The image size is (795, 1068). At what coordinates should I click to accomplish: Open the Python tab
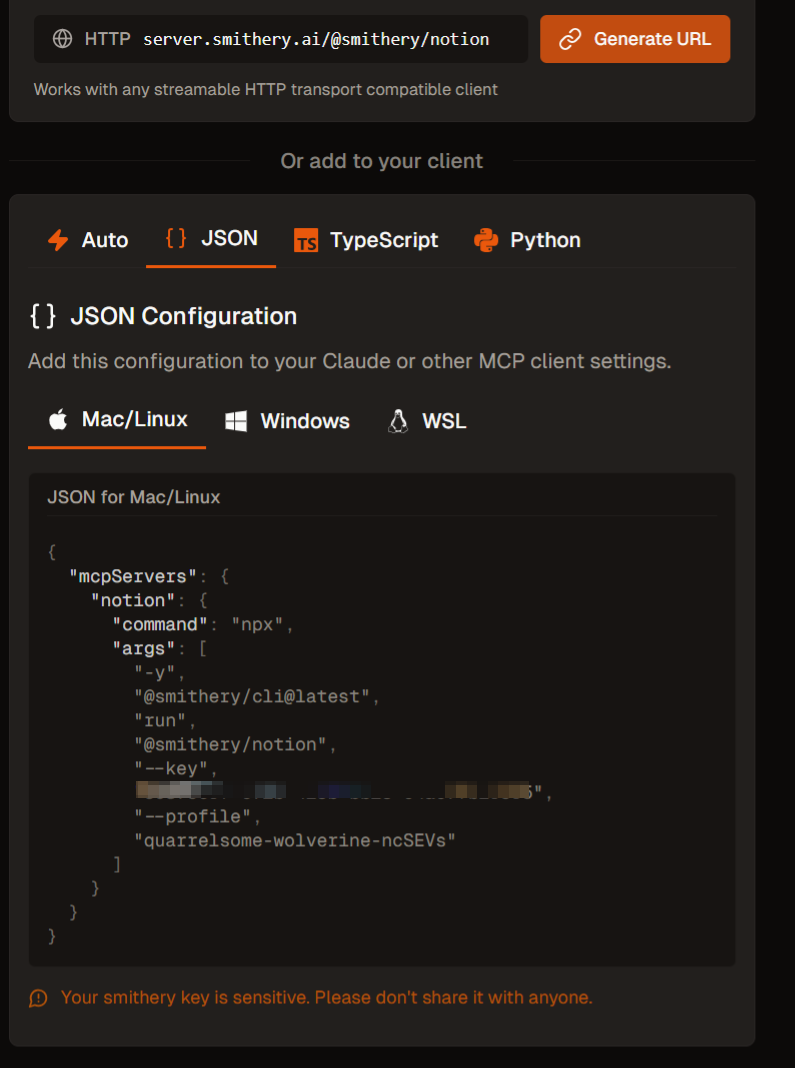[527, 240]
